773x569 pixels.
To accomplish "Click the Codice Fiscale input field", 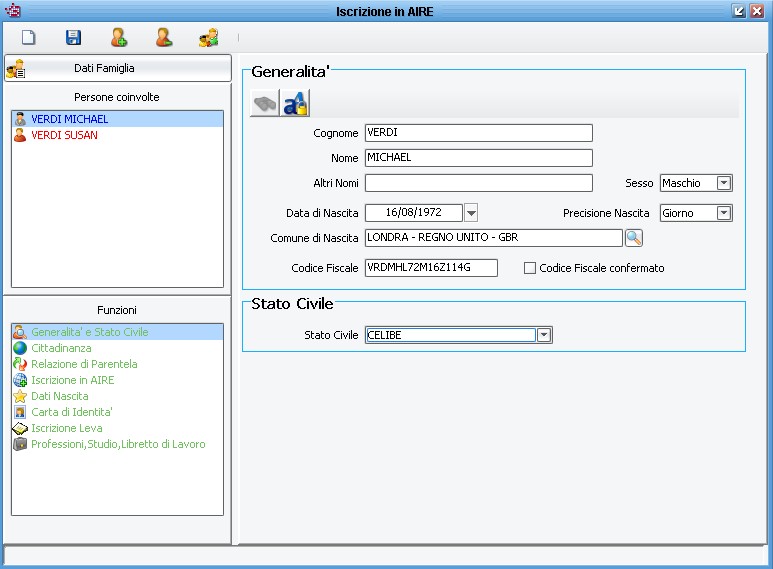I will [431, 268].
